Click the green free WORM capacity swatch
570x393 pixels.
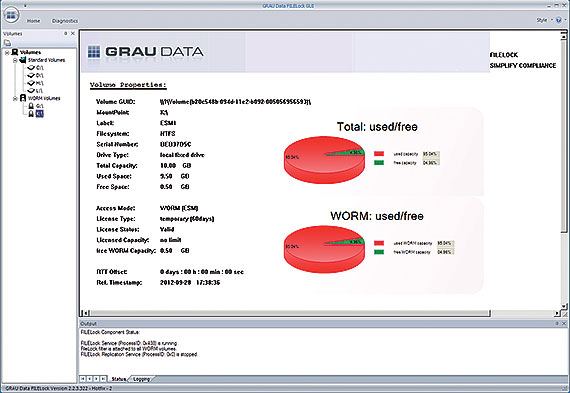pyautogui.click(x=379, y=252)
